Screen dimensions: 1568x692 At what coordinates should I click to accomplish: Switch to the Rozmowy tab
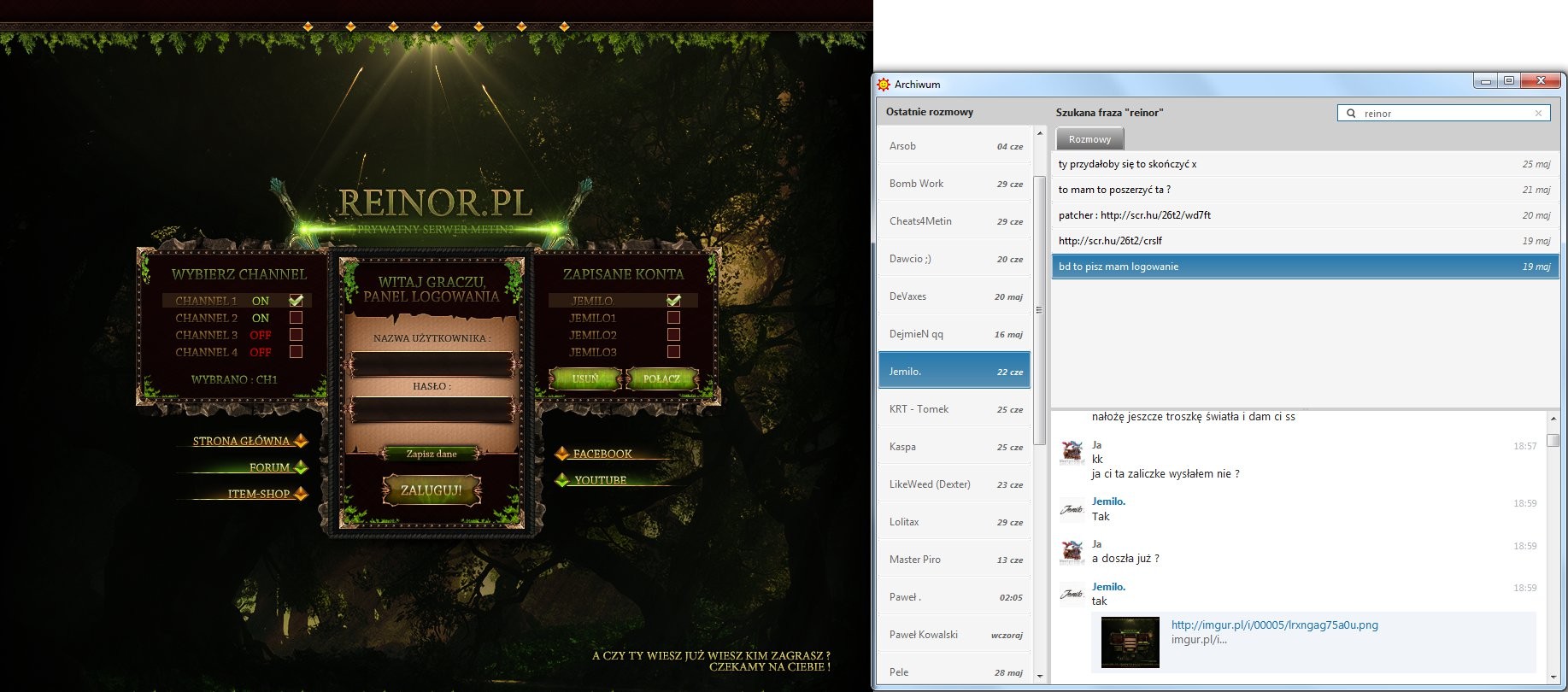coord(1089,139)
